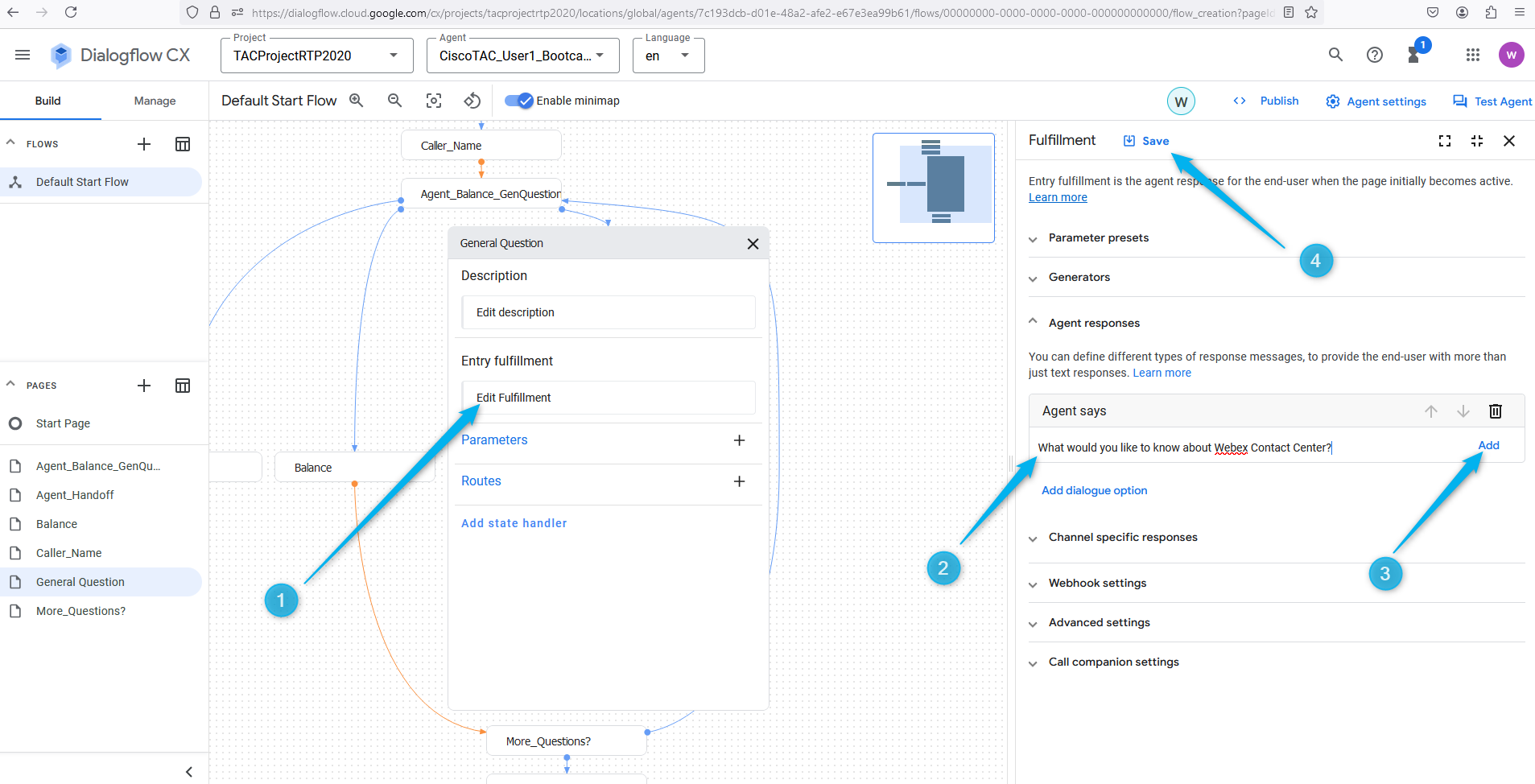This screenshot has width=1535, height=784.
Task: Zoom in on the flow canvas
Action: (356, 101)
